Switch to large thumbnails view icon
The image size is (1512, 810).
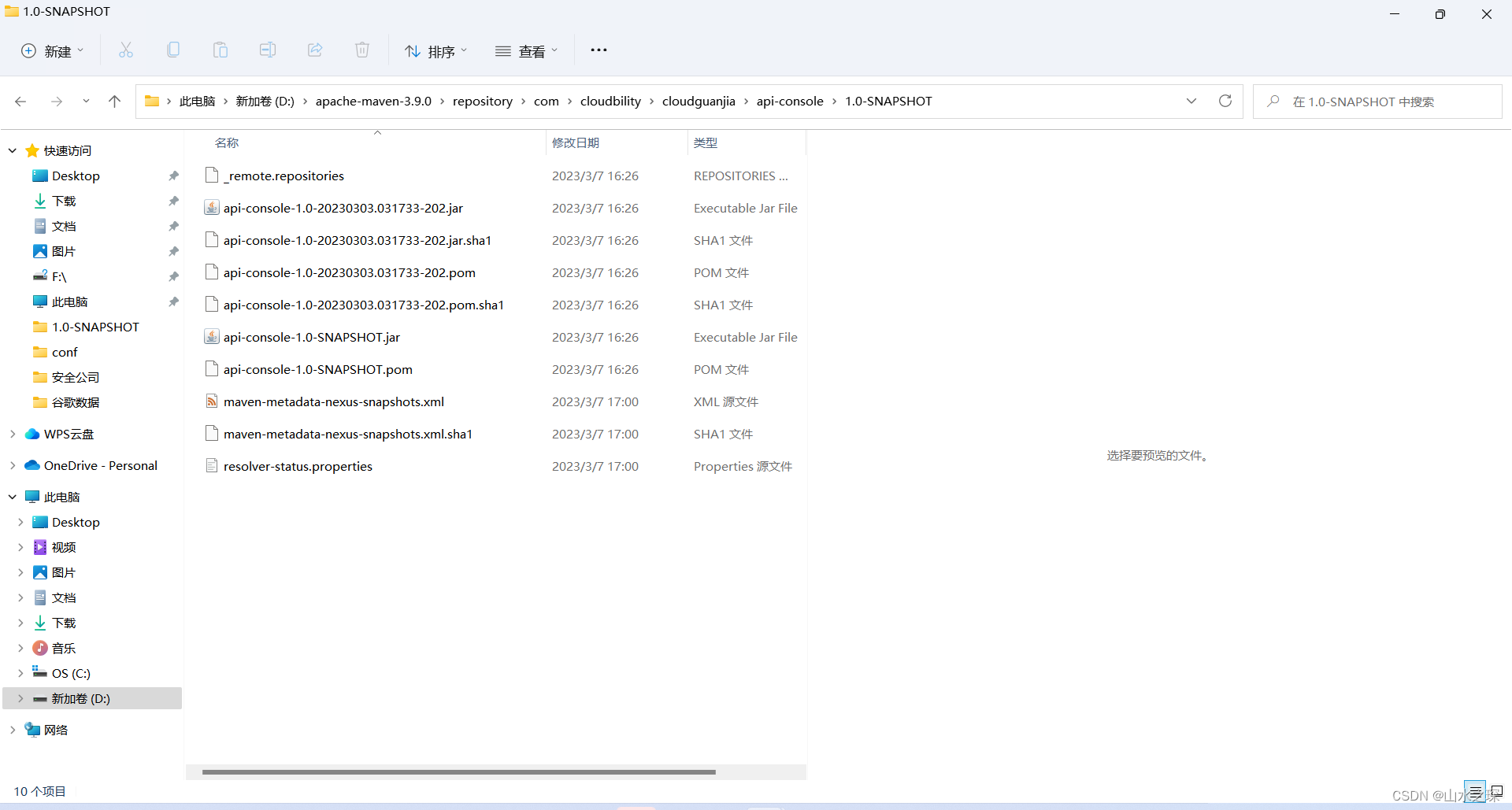pyautogui.click(x=1495, y=791)
